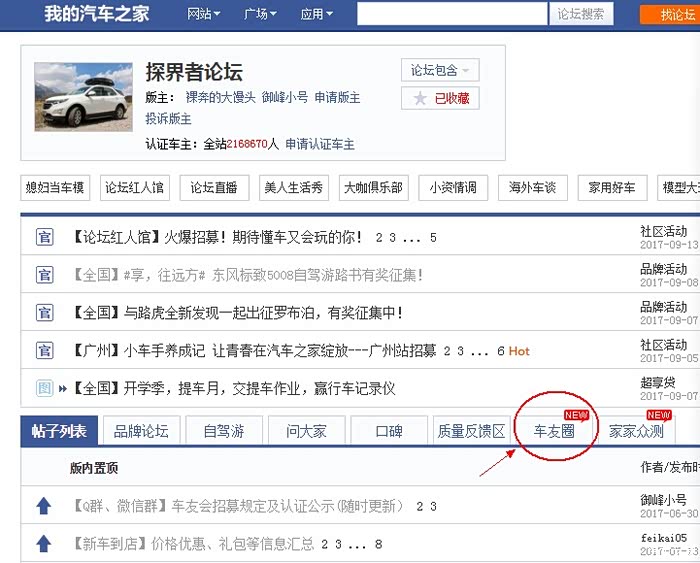Click the 论坛搜索 button
The width and height of the screenshot is (700, 563).
(581, 14)
